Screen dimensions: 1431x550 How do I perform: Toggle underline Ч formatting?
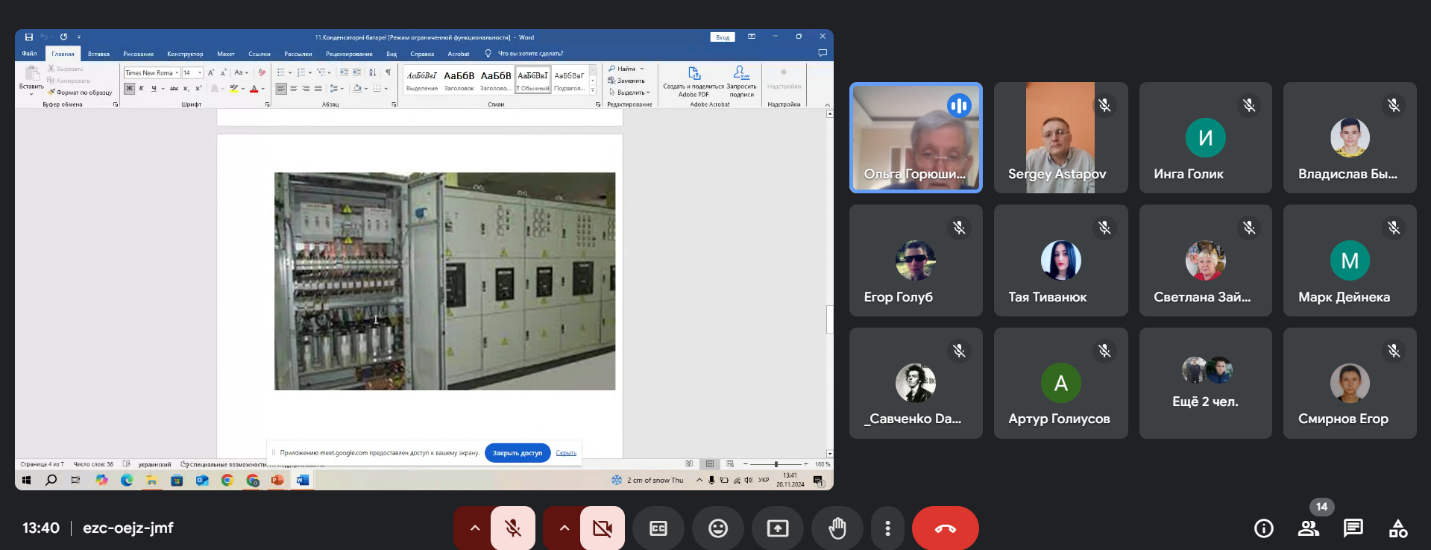[x=153, y=89]
